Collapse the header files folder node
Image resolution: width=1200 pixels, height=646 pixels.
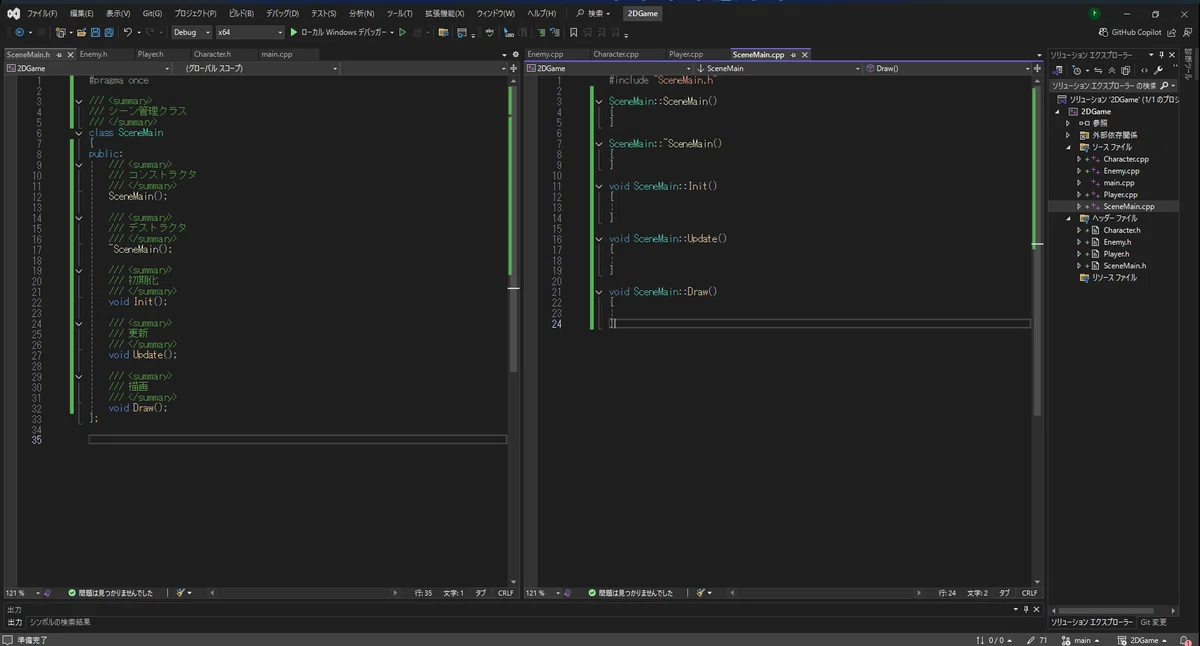1068,218
